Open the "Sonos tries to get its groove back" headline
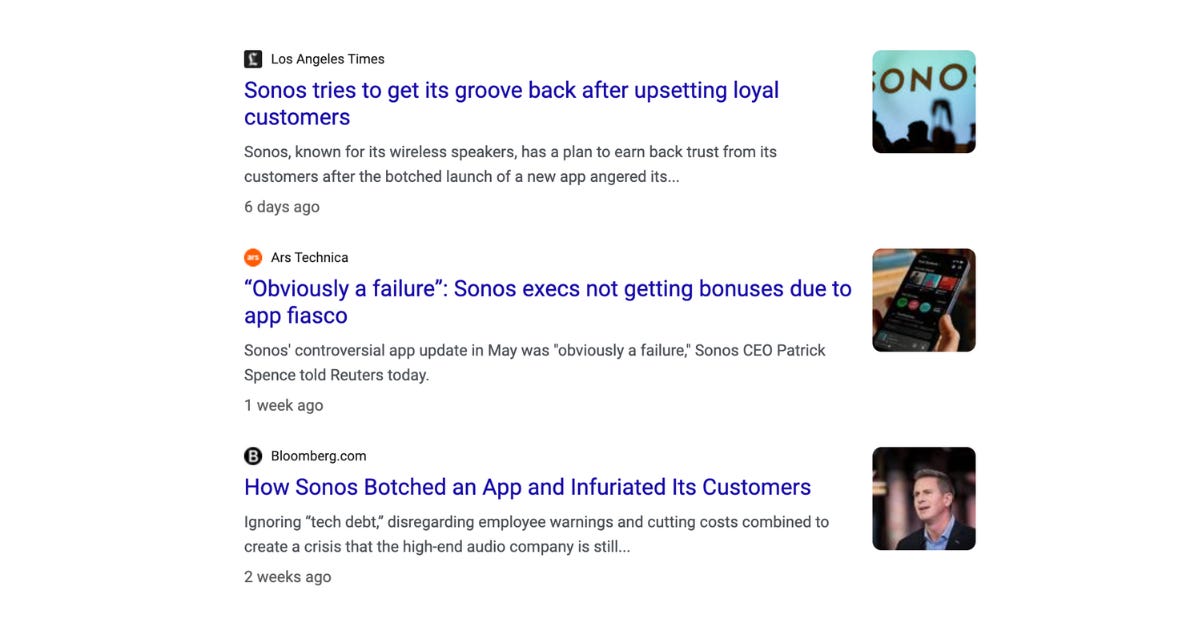This screenshot has width=1200, height=630. point(511,104)
